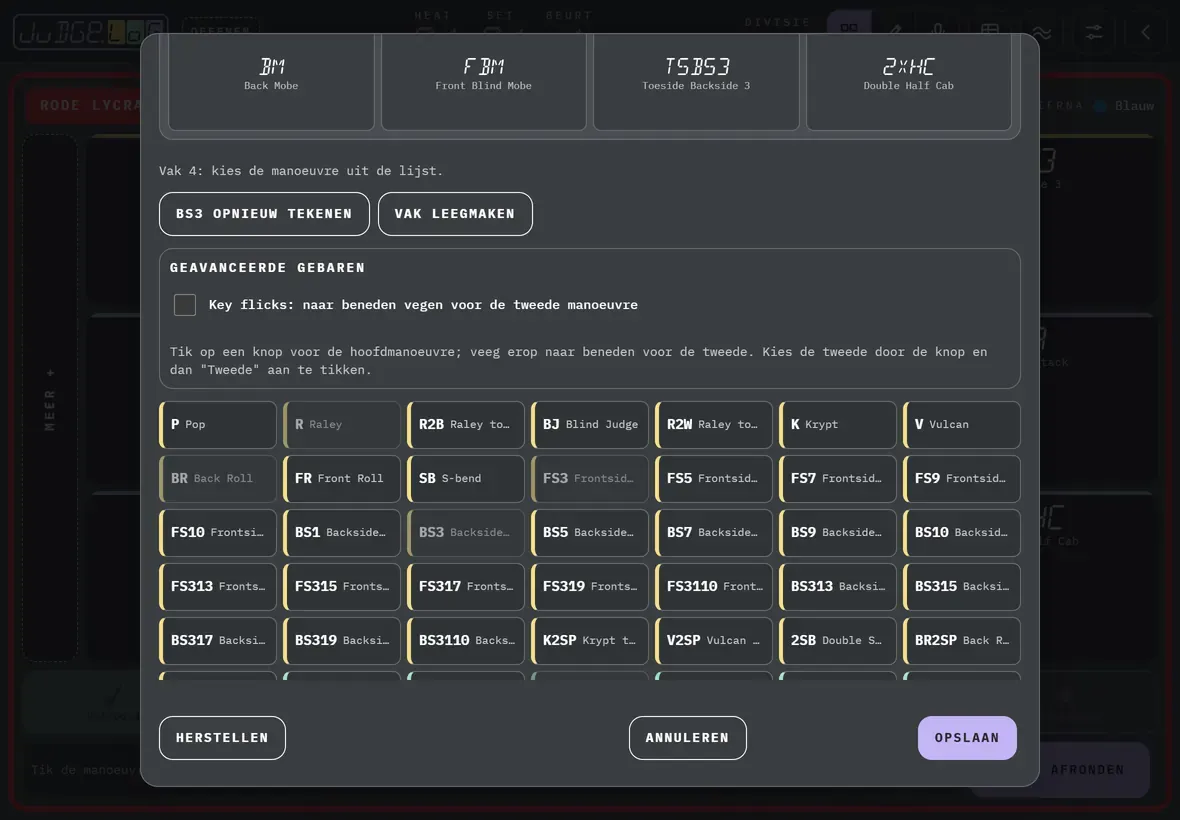The width and height of the screenshot is (1180, 820).
Task: Pick the K Krypt manoeuvre
Action: pyautogui.click(x=838, y=424)
